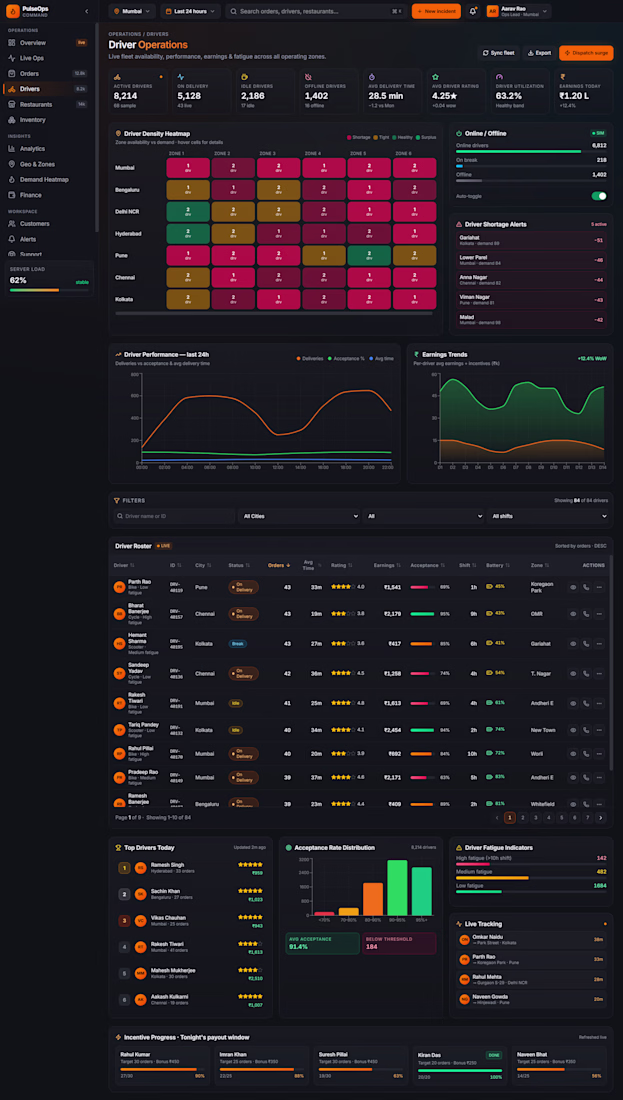Click the Driver name or ID filter field
This screenshot has width=623, height=1100.
click(174, 516)
